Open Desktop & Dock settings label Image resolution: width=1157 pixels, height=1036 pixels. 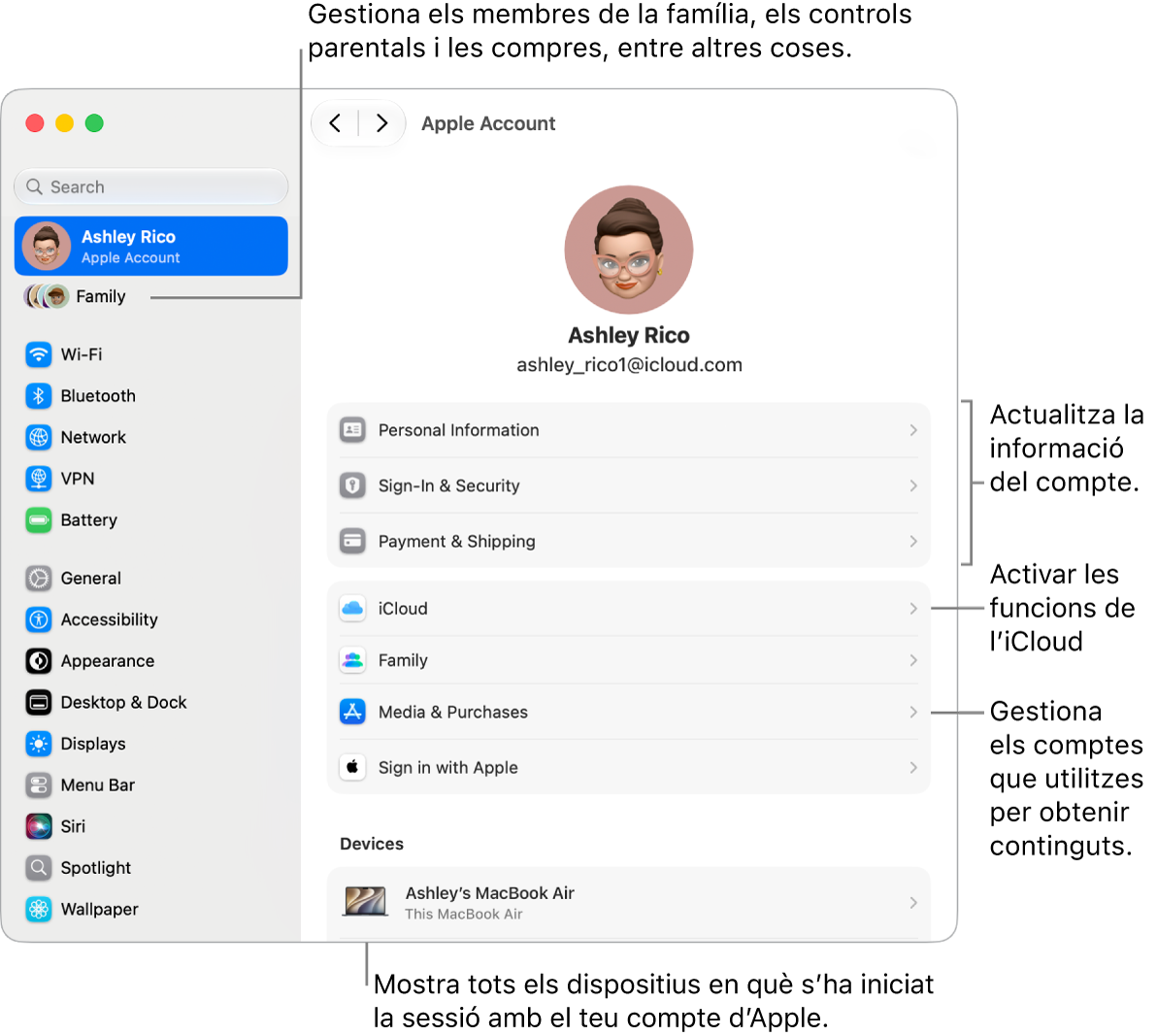(x=124, y=702)
